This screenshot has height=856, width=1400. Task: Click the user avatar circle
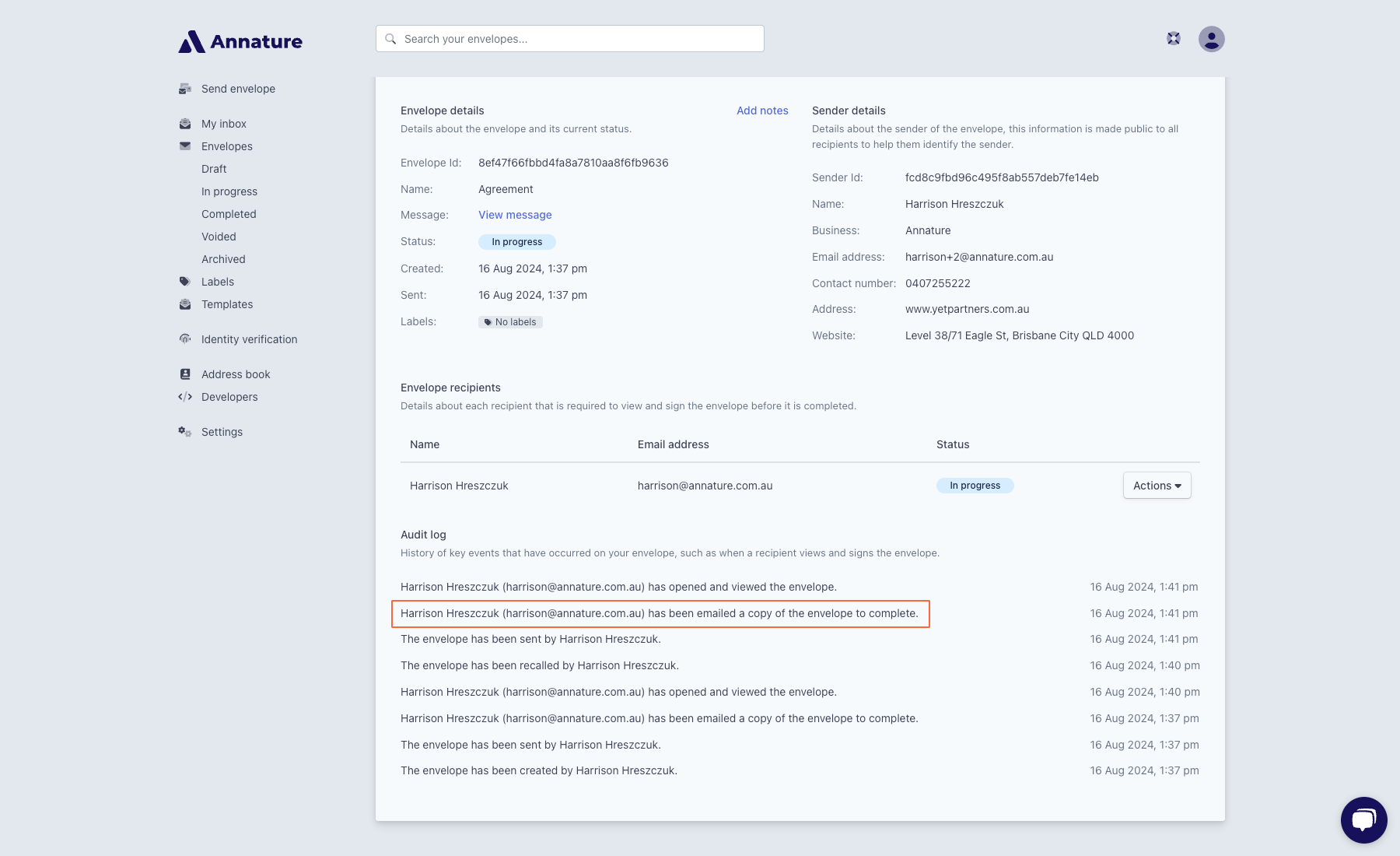(x=1213, y=38)
